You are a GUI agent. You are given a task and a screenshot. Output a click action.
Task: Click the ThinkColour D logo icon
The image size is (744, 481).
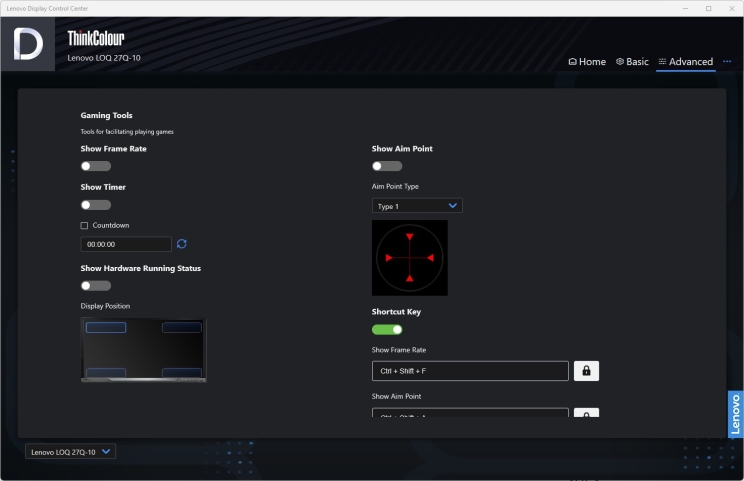click(x=28, y=44)
